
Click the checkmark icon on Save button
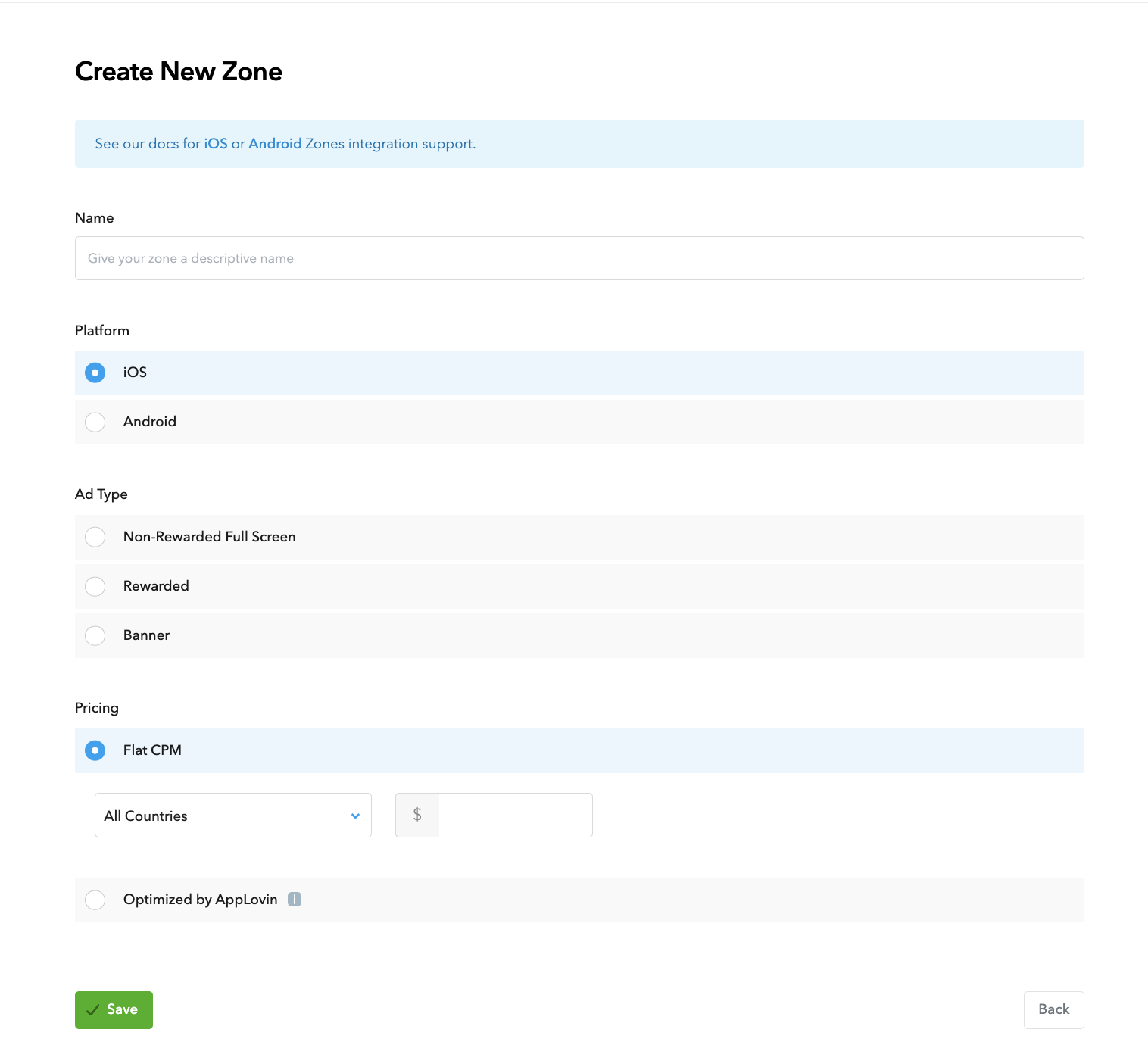tap(93, 1009)
